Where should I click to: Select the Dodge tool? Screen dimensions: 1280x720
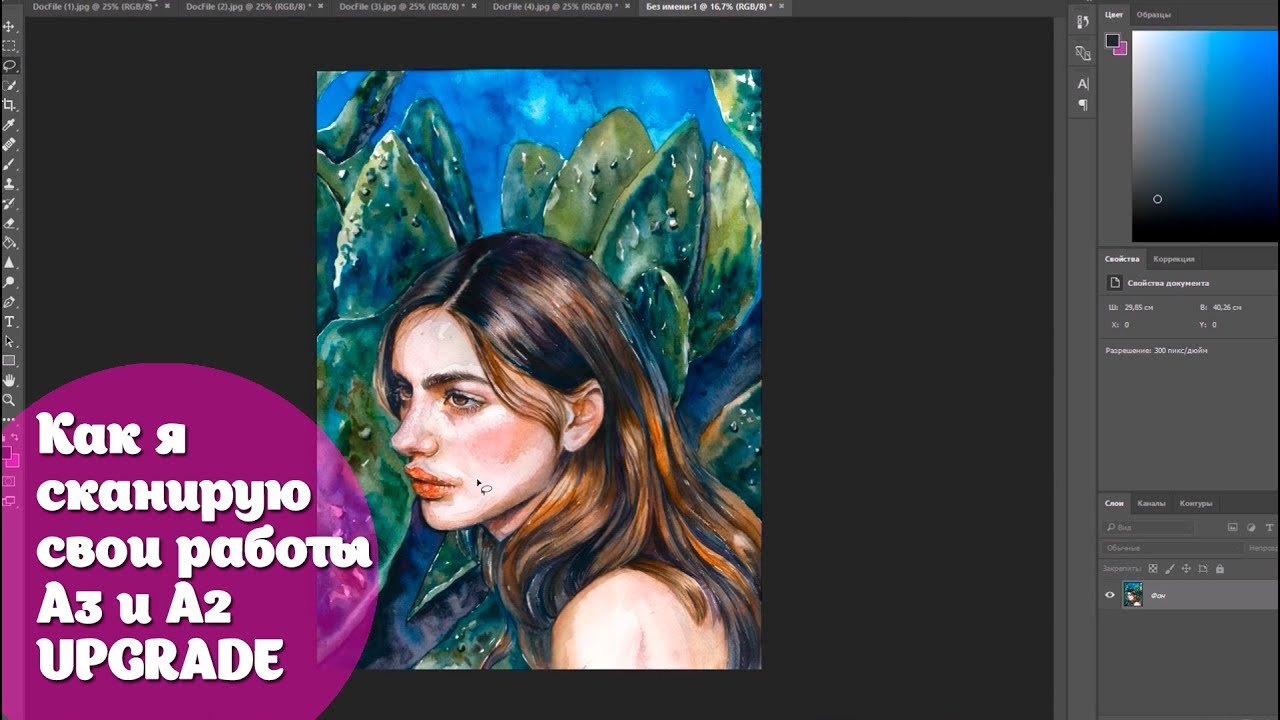[x=9, y=282]
